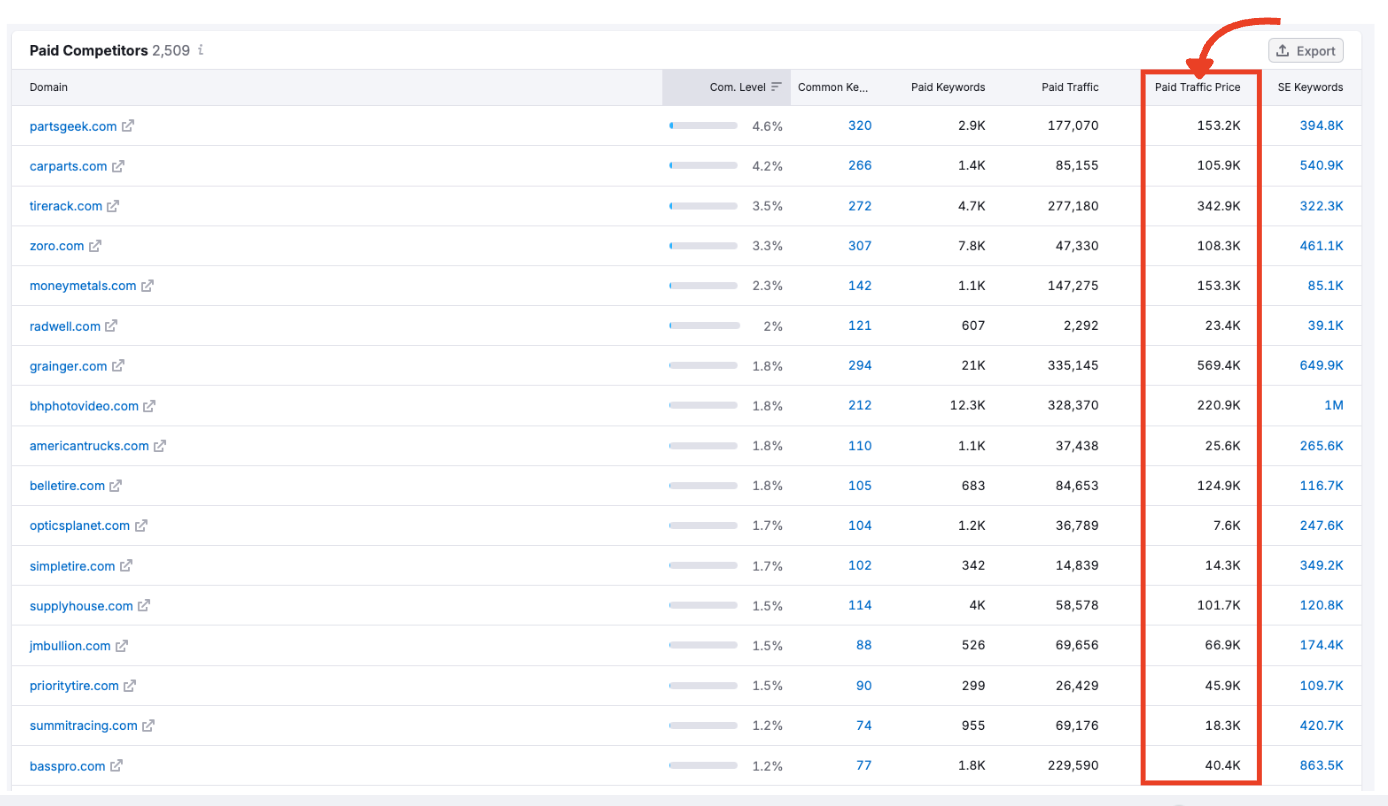
Task: Click the 90 common keywords link for prioritytire.com
Action: coord(863,685)
